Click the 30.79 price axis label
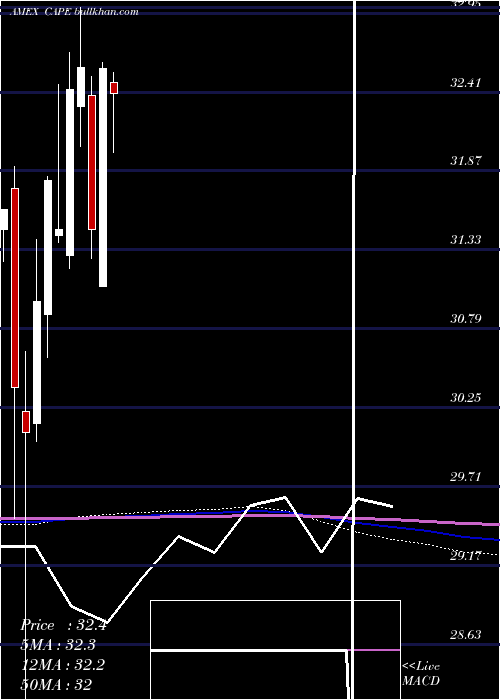This screenshot has height=700, width=500. 466,319
